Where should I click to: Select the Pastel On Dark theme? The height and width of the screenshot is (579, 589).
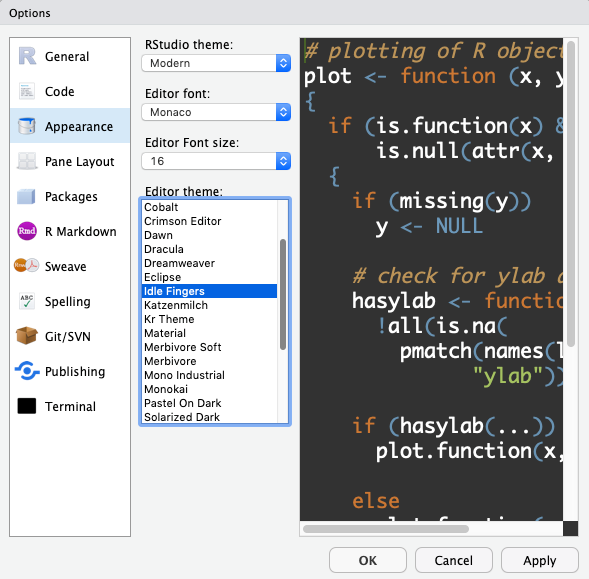point(210,403)
